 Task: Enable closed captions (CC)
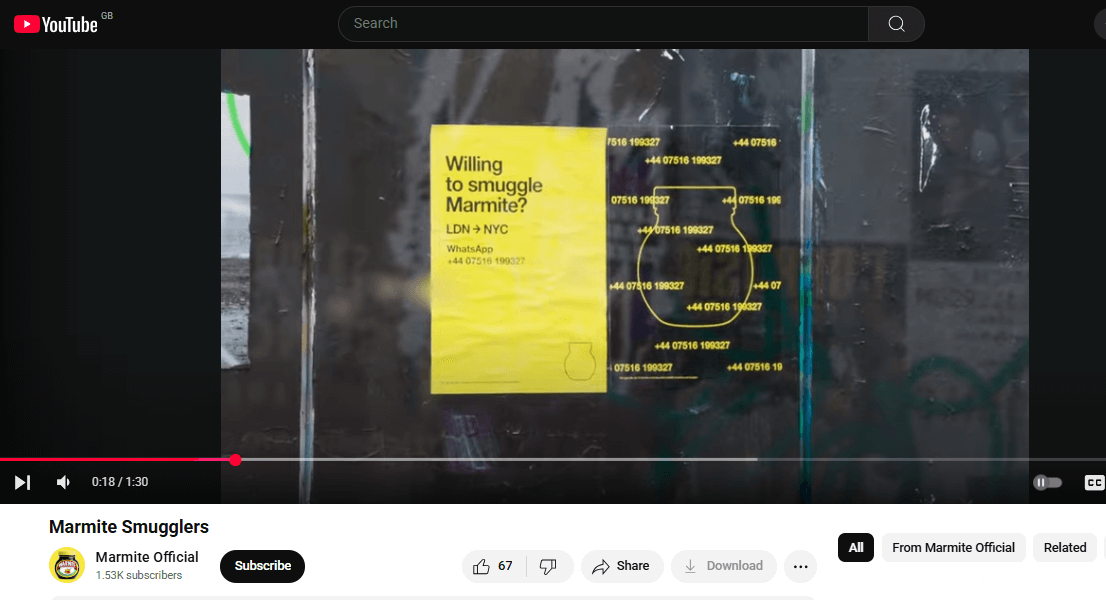(1093, 482)
